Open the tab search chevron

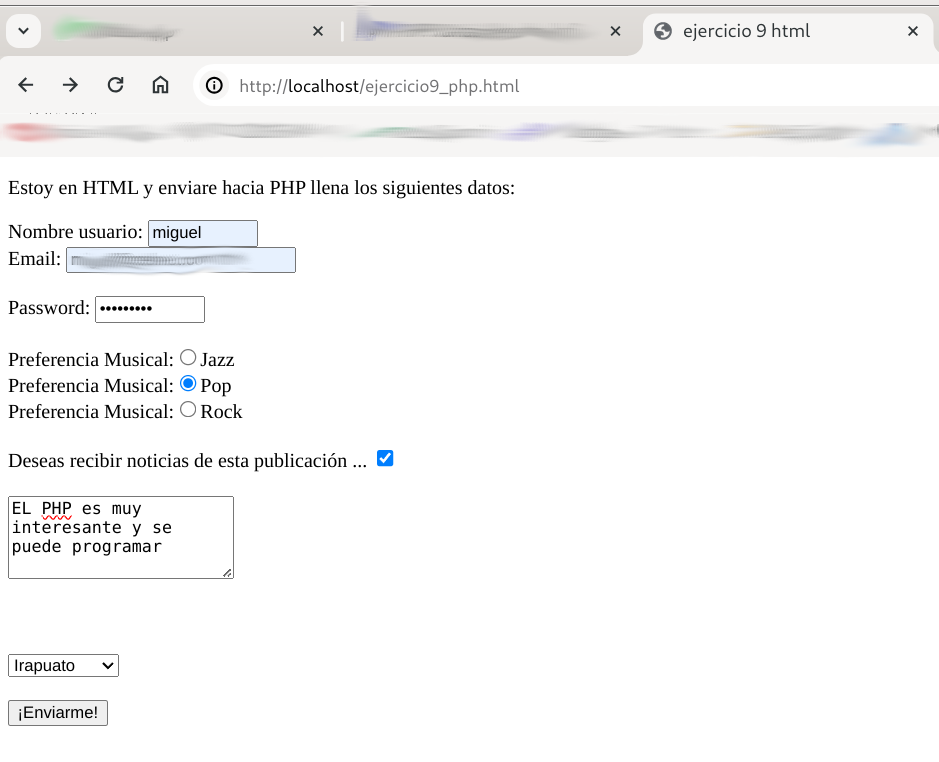coord(23,31)
